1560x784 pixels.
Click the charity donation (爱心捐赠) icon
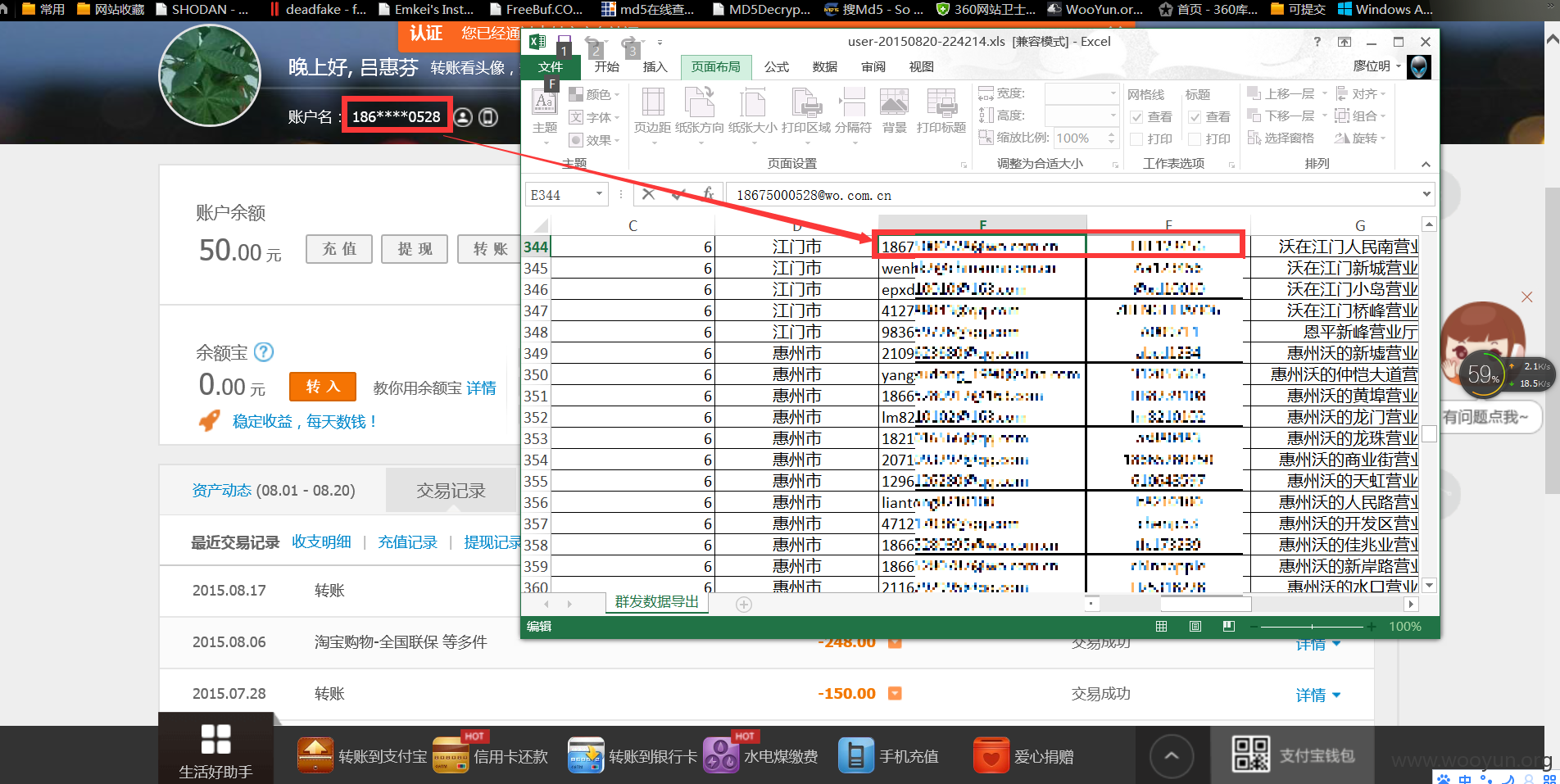(991, 755)
